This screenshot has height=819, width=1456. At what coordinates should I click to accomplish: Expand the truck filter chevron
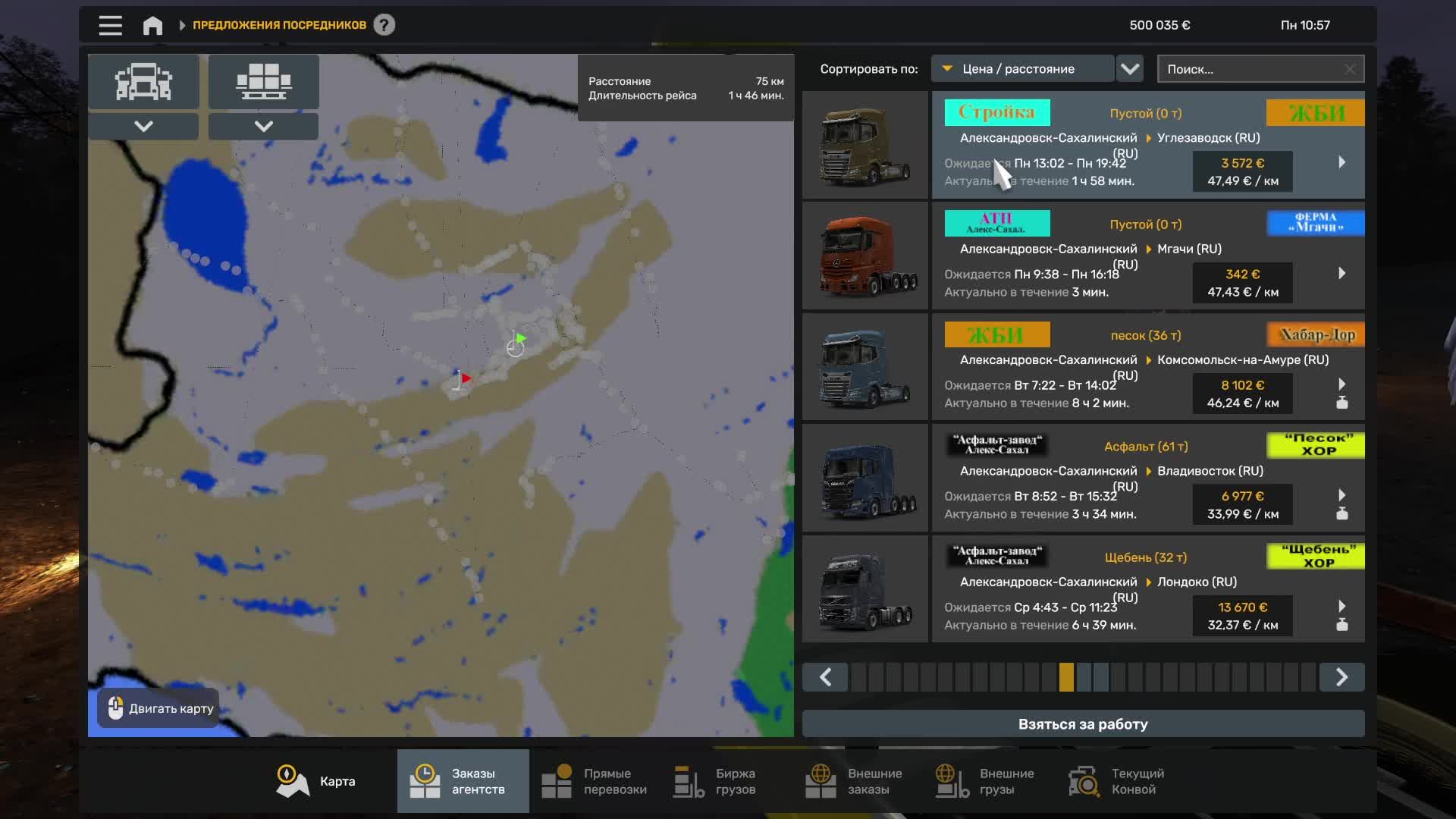point(143,126)
